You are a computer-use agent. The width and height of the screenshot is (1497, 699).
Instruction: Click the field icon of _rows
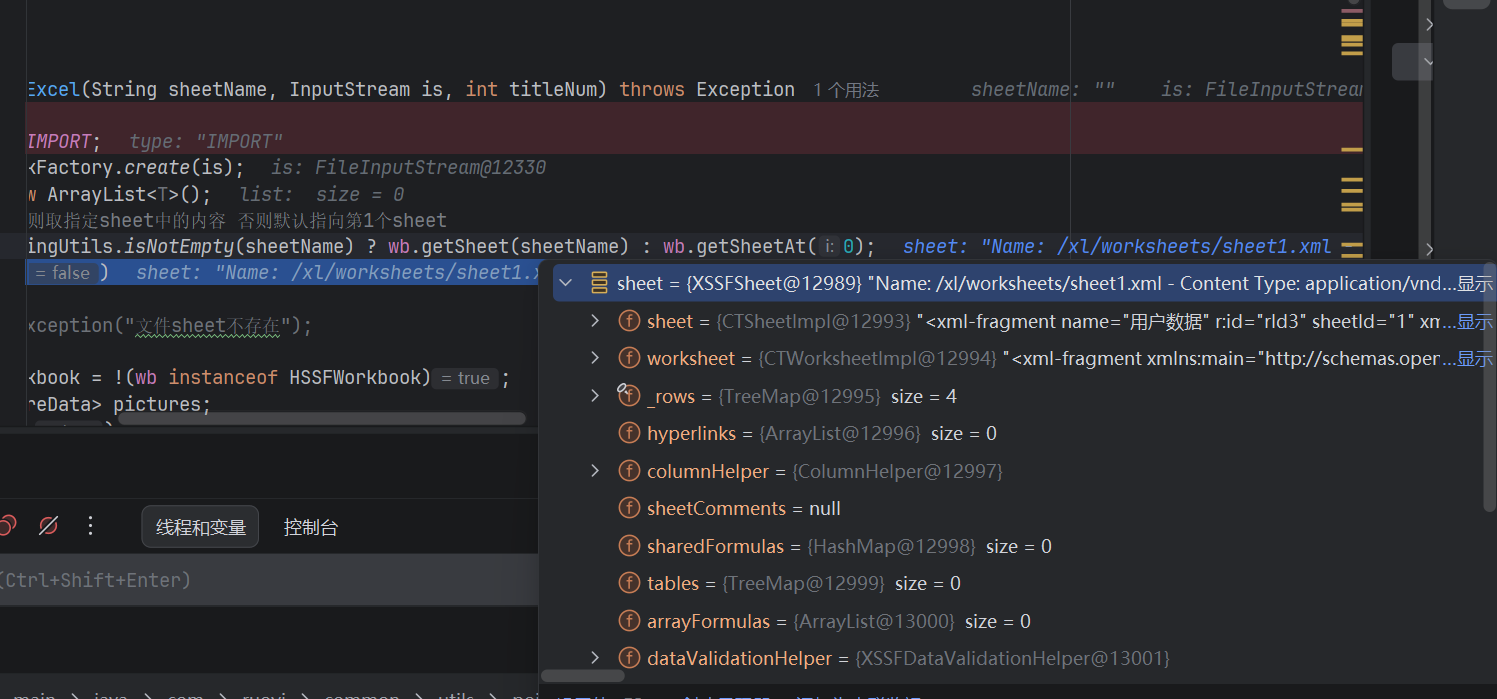[x=629, y=396]
